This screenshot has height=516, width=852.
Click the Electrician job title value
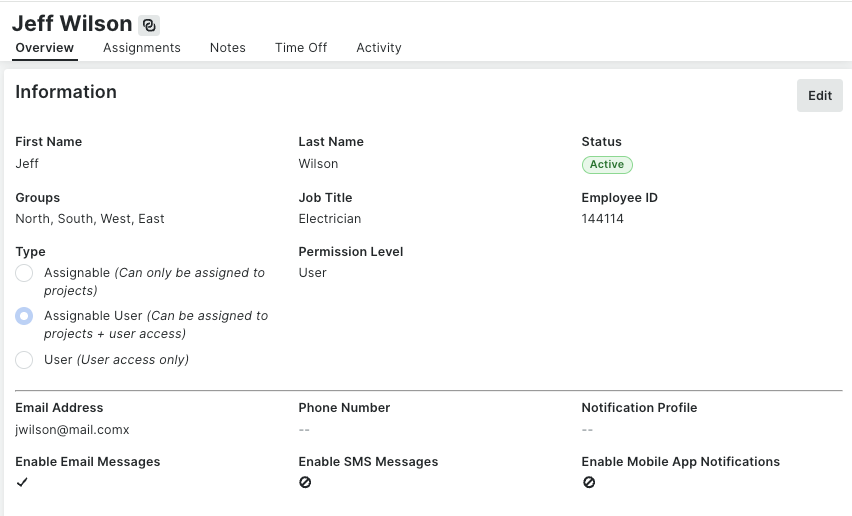coord(330,219)
